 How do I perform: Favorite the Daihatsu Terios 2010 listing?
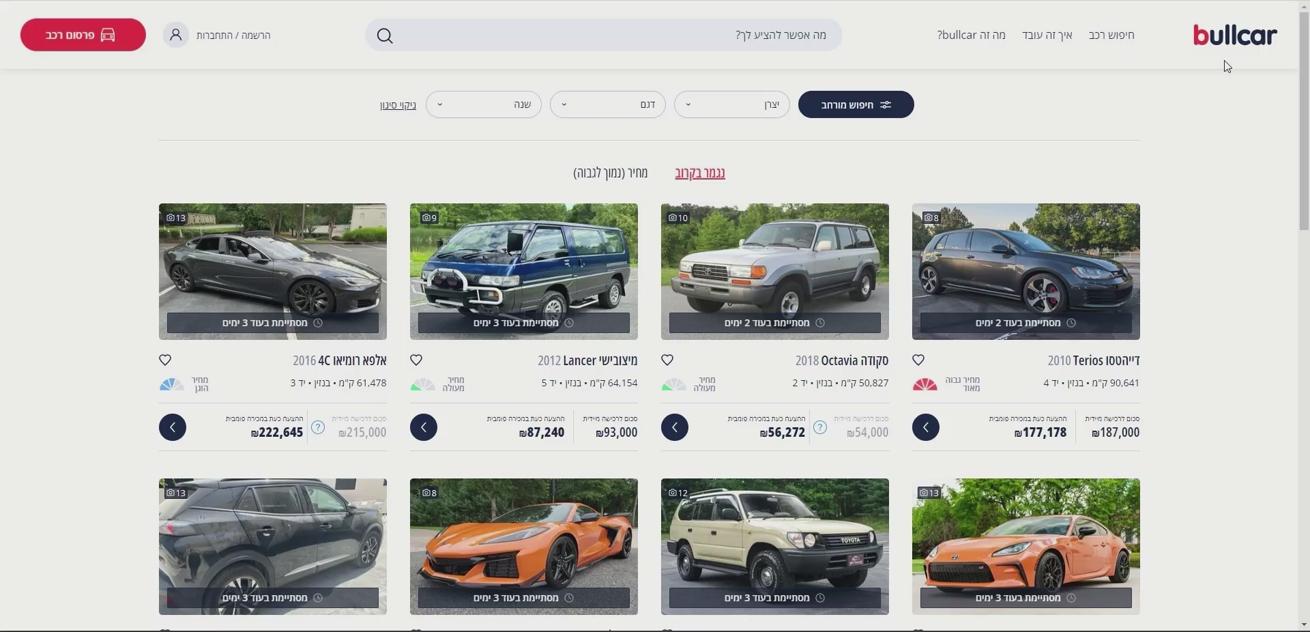point(918,360)
